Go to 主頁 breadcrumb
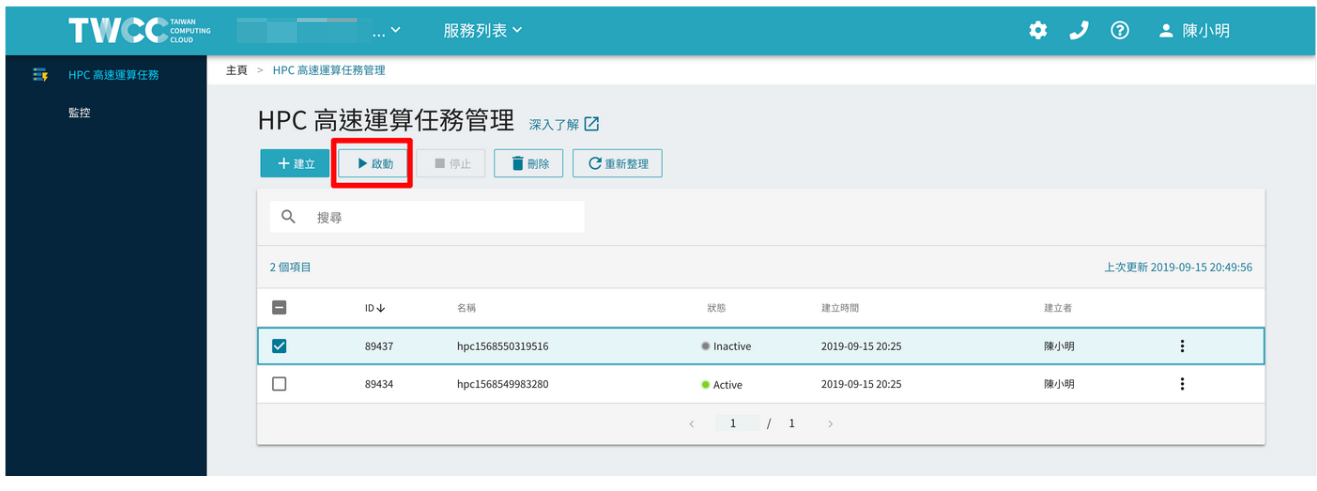1317x491 pixels. coord(237,70)
